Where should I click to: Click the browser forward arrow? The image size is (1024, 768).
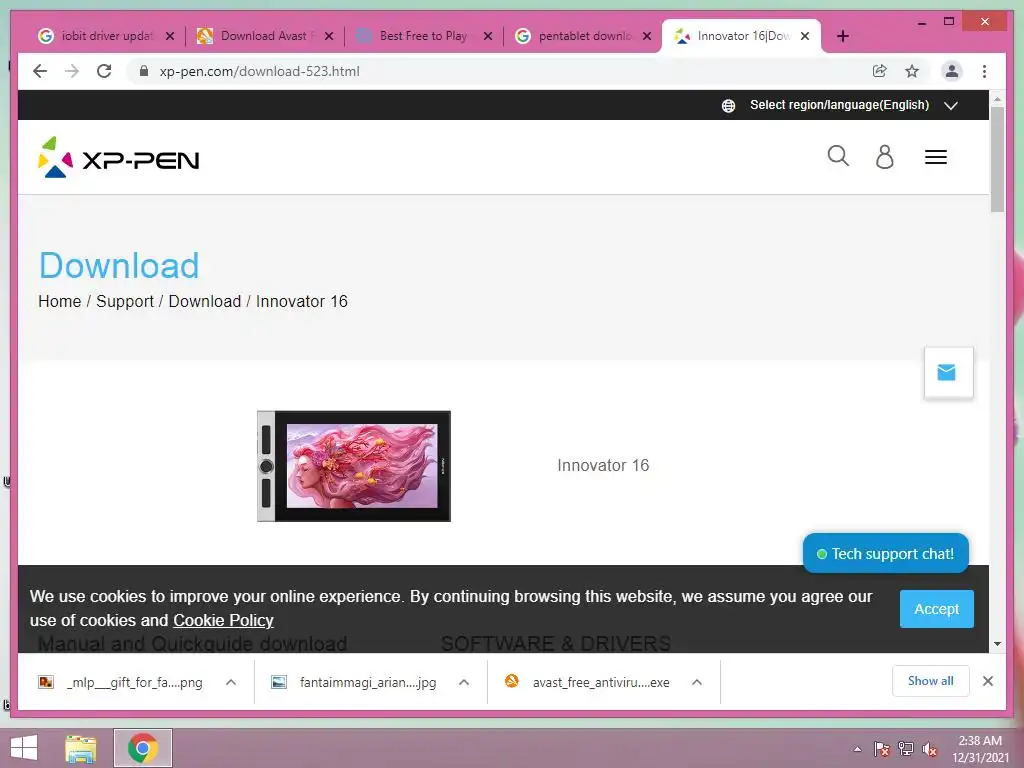(x=72, y=71)
